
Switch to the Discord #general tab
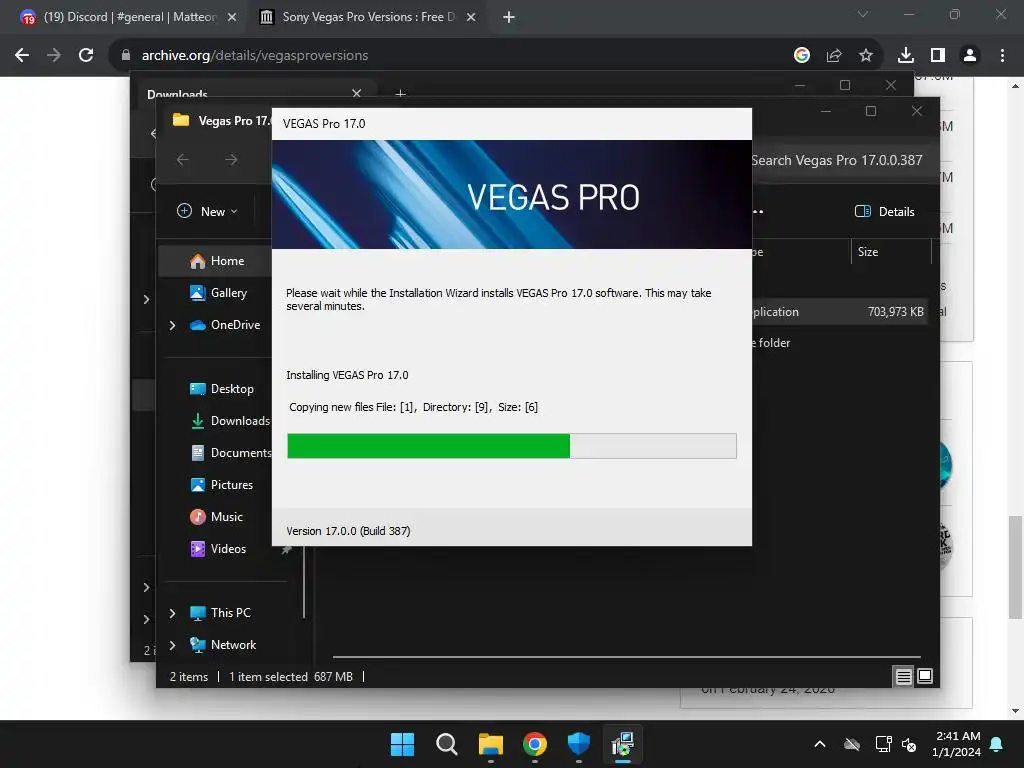click(x=128, y=17)
